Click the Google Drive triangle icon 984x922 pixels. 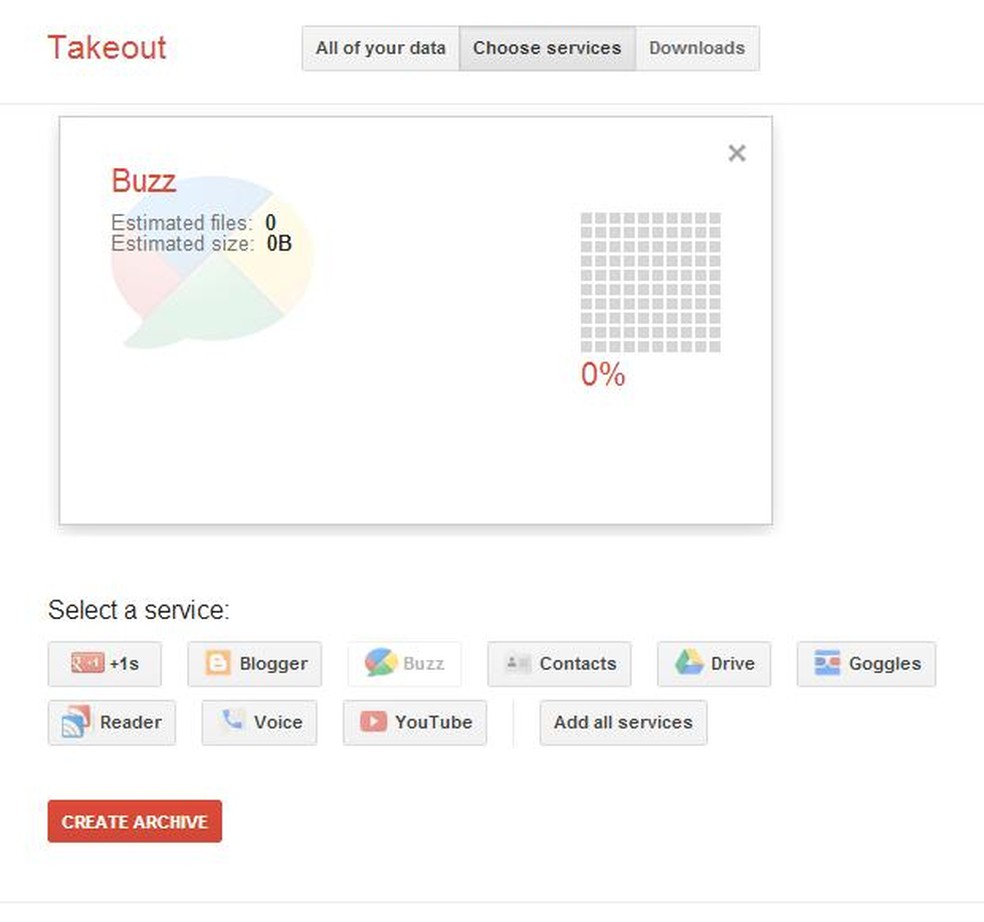(x=688, y=663)
